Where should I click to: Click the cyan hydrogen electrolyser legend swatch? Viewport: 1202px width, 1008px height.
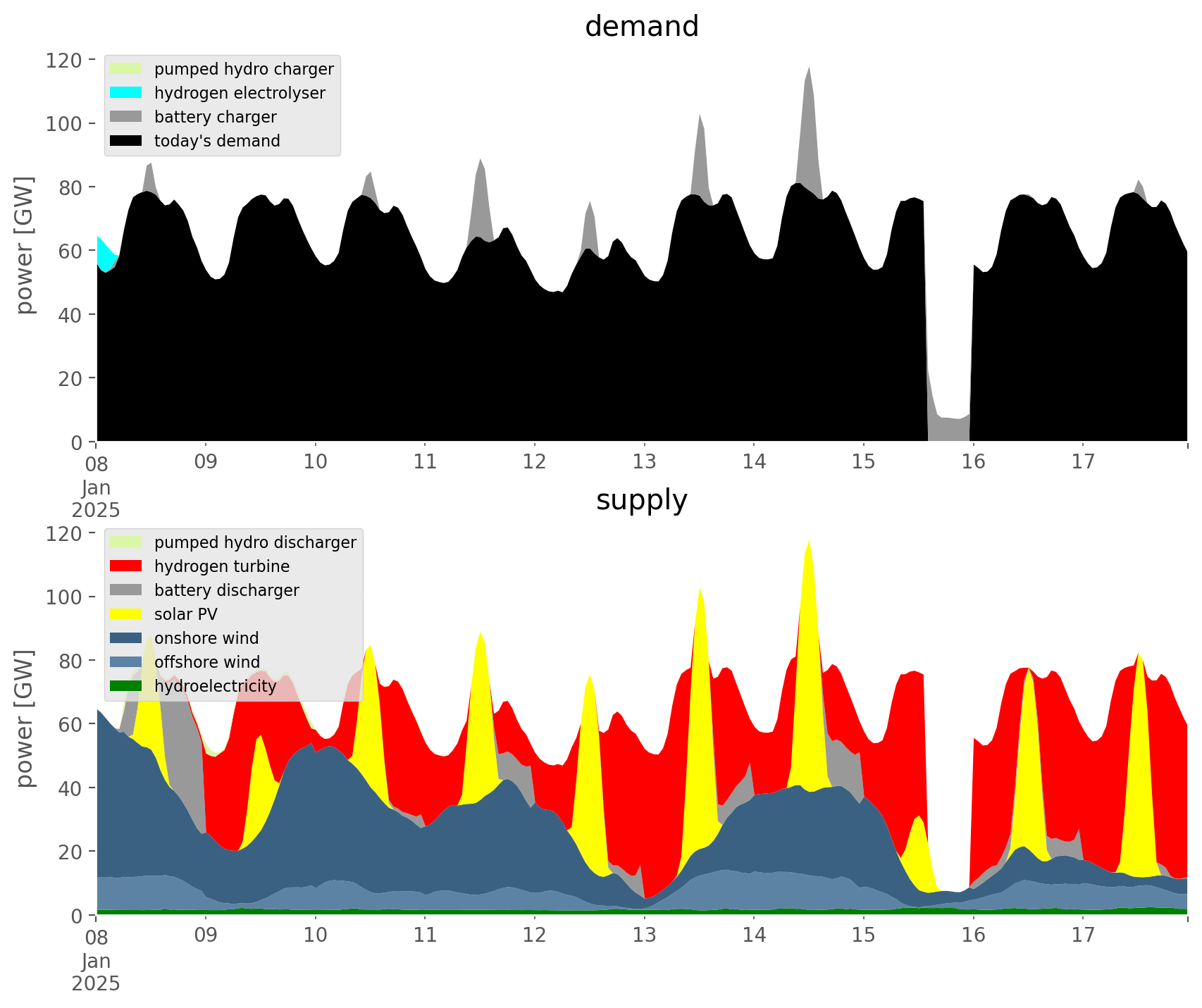pyautogui.click(x=126, y=93)
